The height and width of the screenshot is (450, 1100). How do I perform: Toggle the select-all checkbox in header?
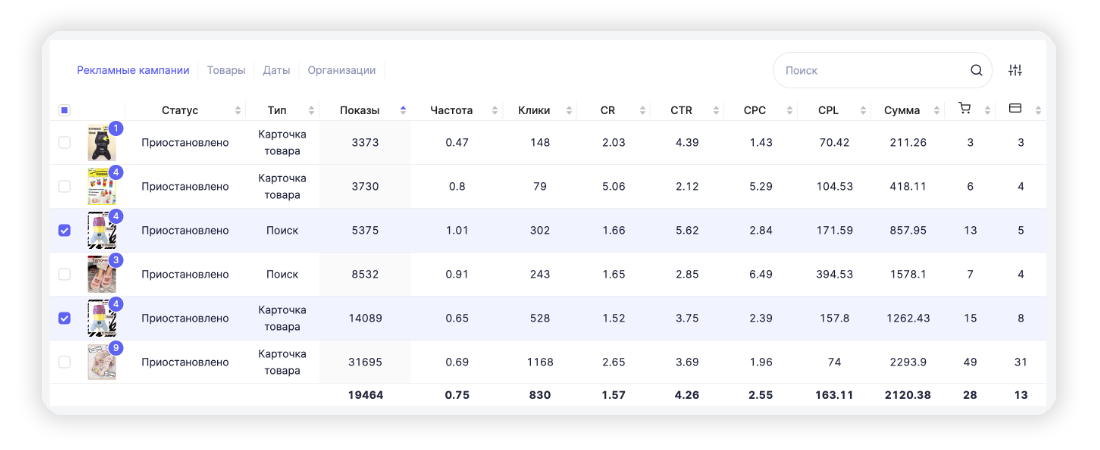(65, 110)
